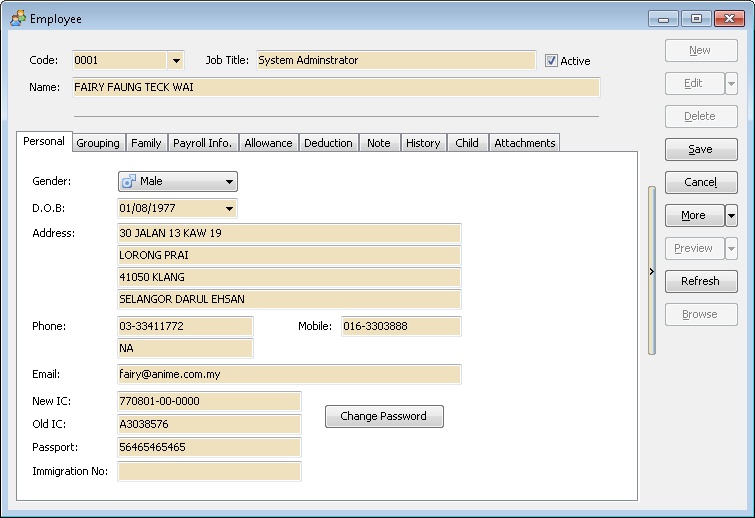This screenshot has width=755, height=518.
Task: Click the Passport field 56465465465
Action: click(209, 448)
